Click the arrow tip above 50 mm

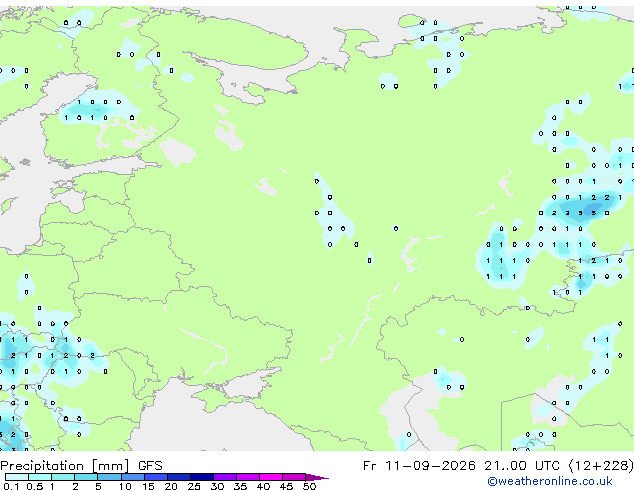[317, 477]
